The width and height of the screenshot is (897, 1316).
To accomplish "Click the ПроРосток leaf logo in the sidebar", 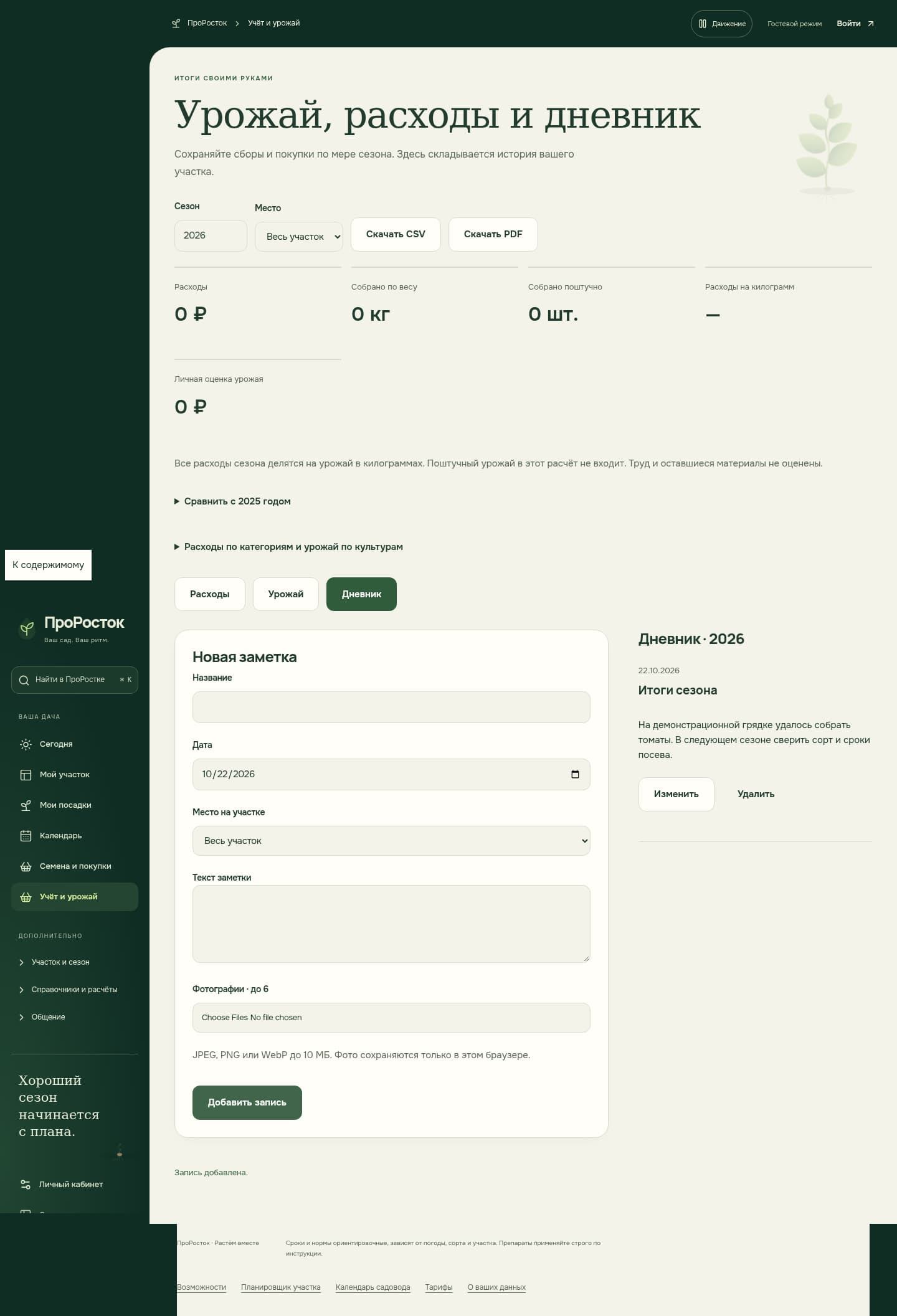I will coord(27,628).
